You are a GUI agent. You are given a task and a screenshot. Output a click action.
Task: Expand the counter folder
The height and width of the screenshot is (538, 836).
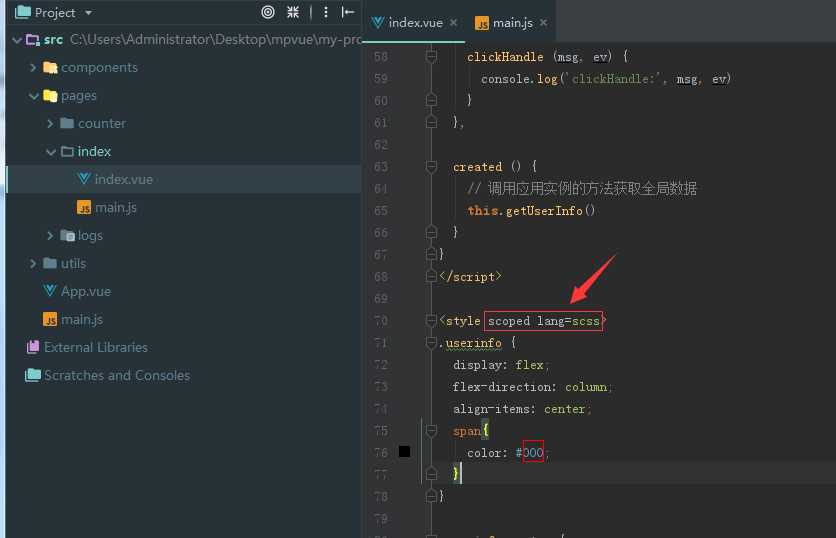click(x=50, y=124)
